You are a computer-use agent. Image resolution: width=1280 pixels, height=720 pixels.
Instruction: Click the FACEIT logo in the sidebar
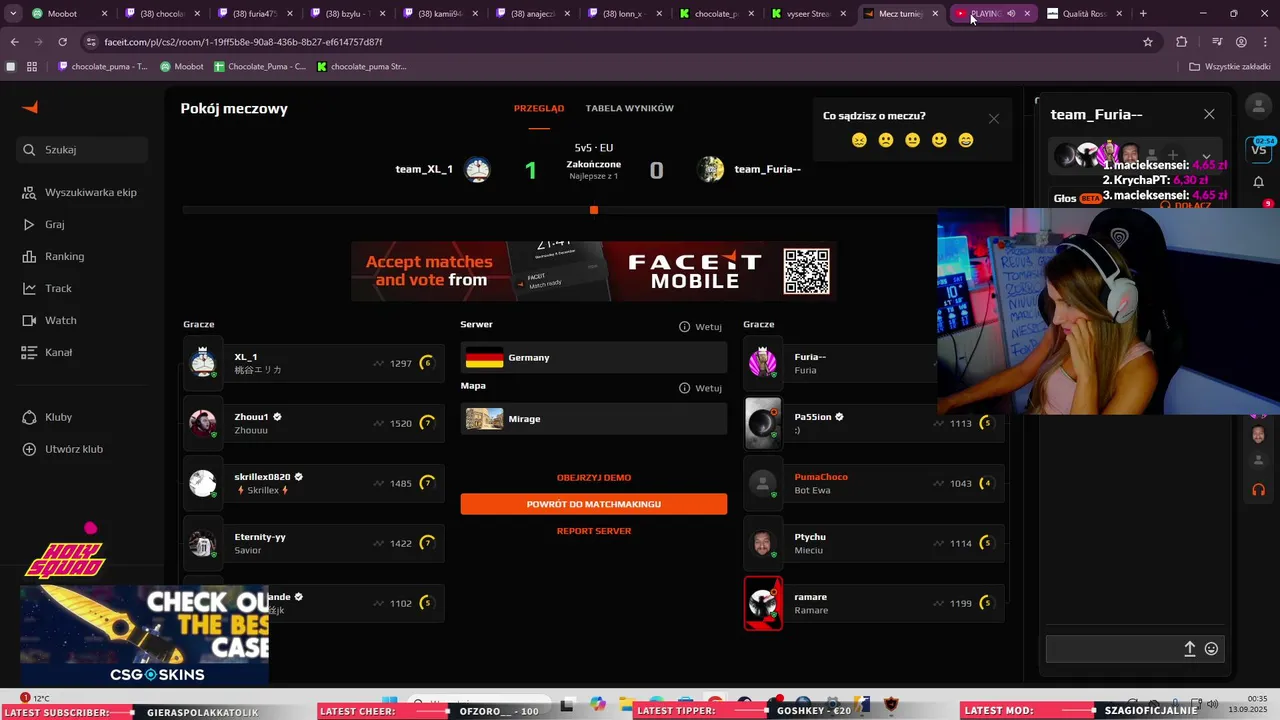(30, 108)
